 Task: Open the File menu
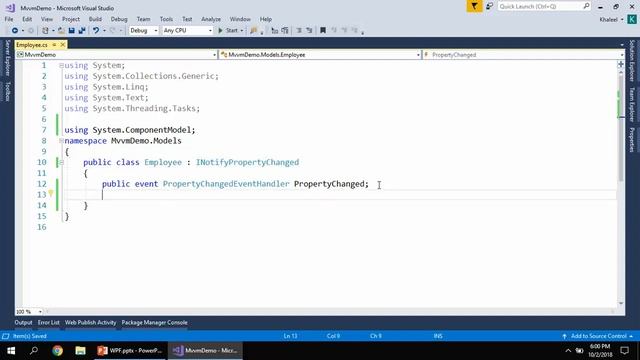tap(9, 19)
